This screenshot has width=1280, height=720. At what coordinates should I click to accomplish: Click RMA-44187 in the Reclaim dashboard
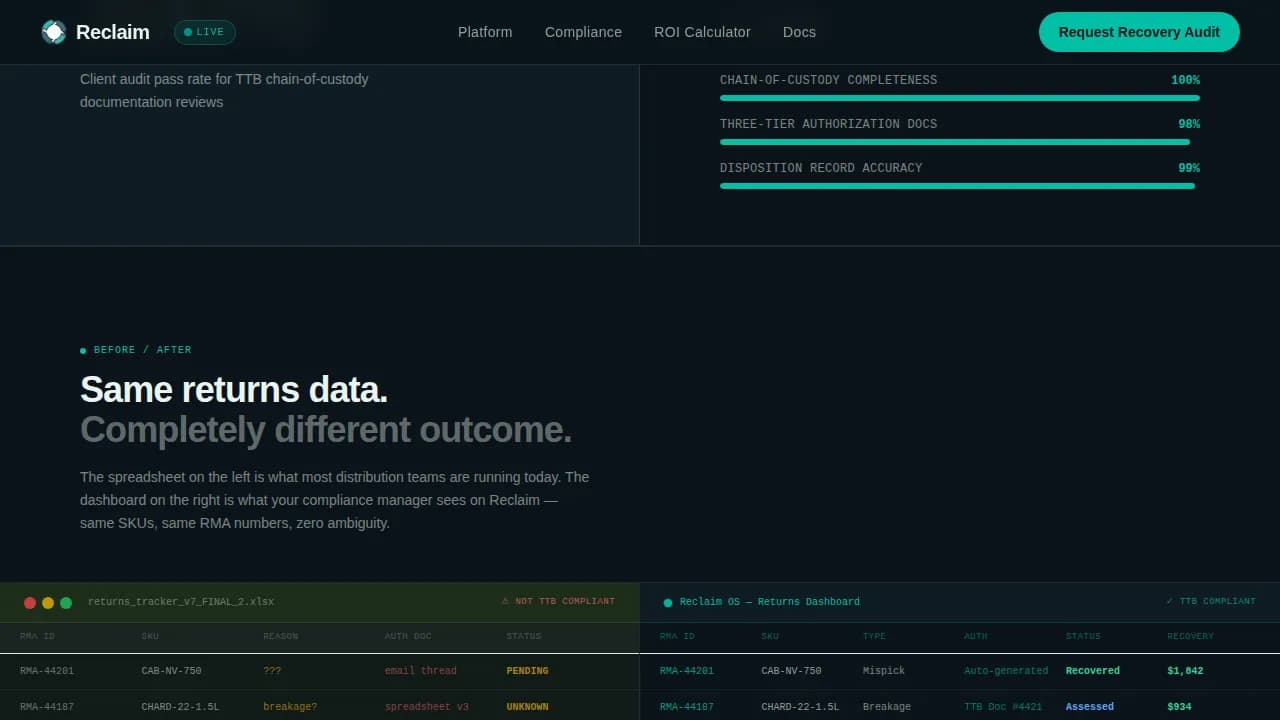(687, 707)
